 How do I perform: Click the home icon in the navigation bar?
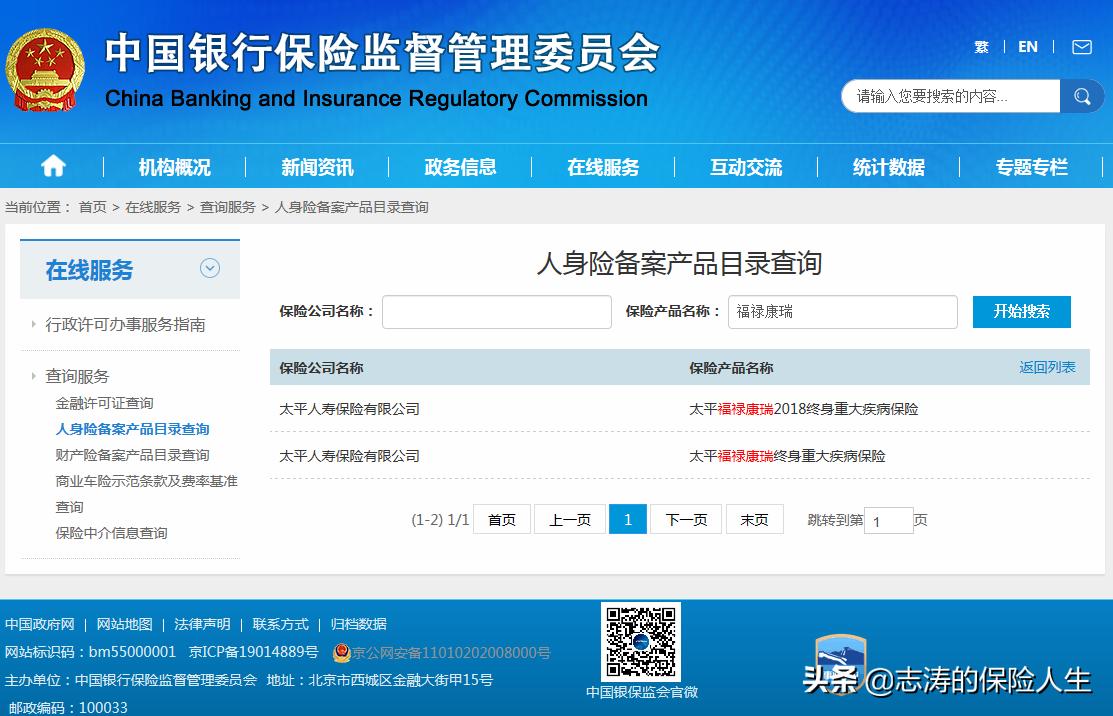point(51,166)
